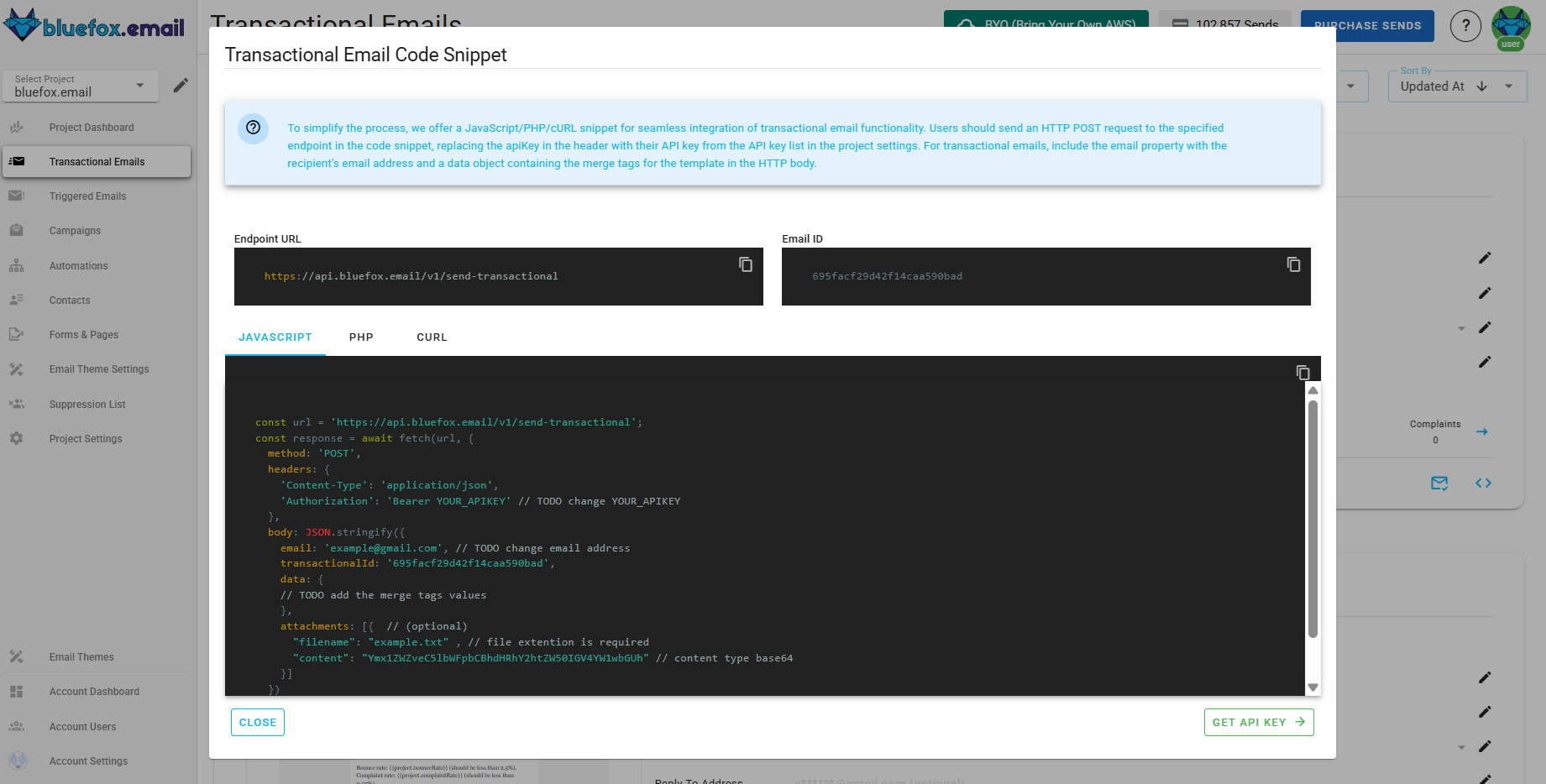Click the arrow next to Complaints count
1546x784 pixels.
pyautogui.click(x=1481, y=431)
